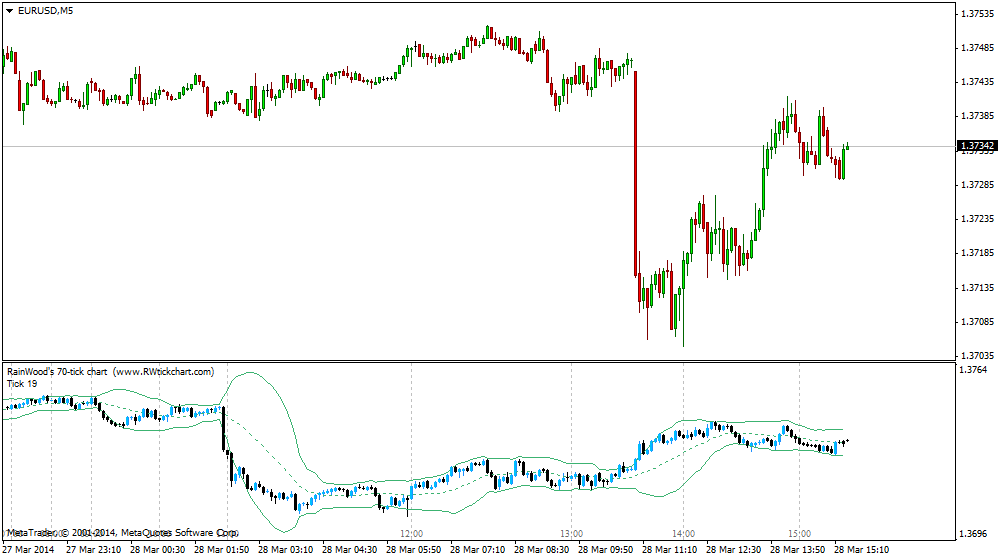Click the EURUSD,M5 chart title label
The image size is (998, 558).
tap(45, 10)
